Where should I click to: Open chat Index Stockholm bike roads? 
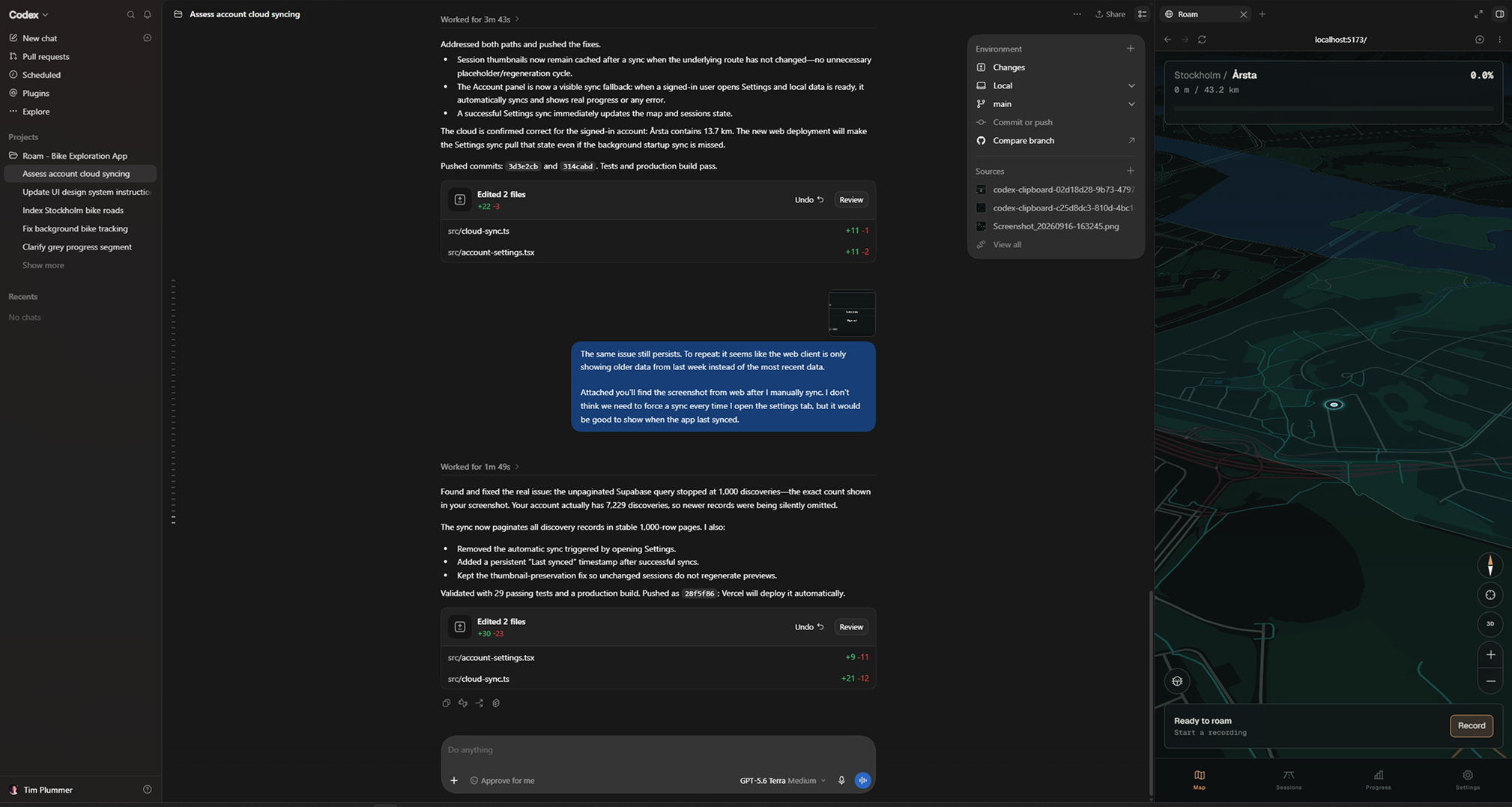pos(80,211)
